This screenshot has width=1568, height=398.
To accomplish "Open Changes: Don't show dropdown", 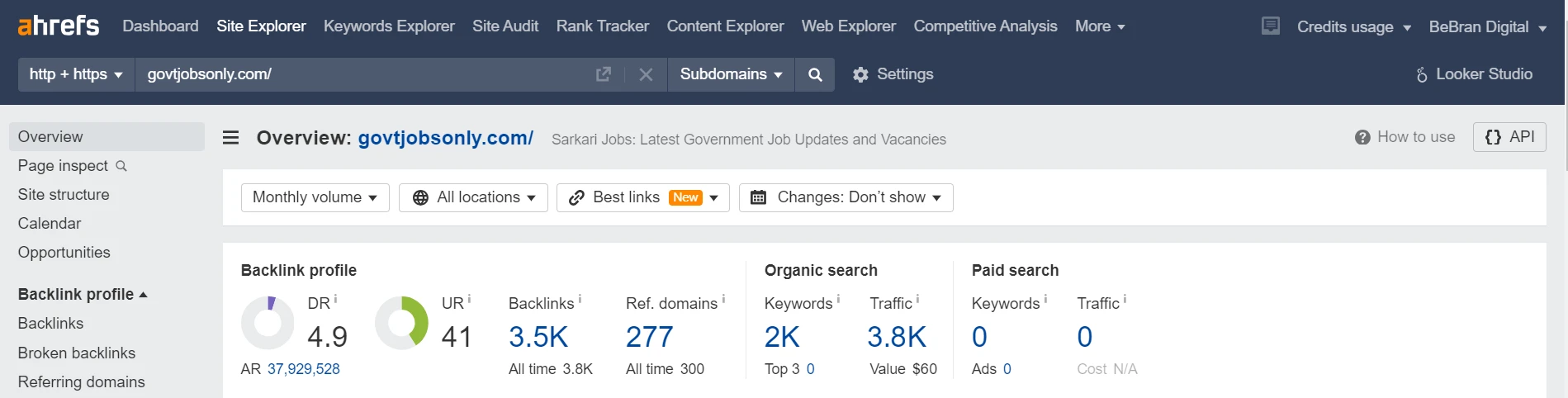I will point(846,197).
